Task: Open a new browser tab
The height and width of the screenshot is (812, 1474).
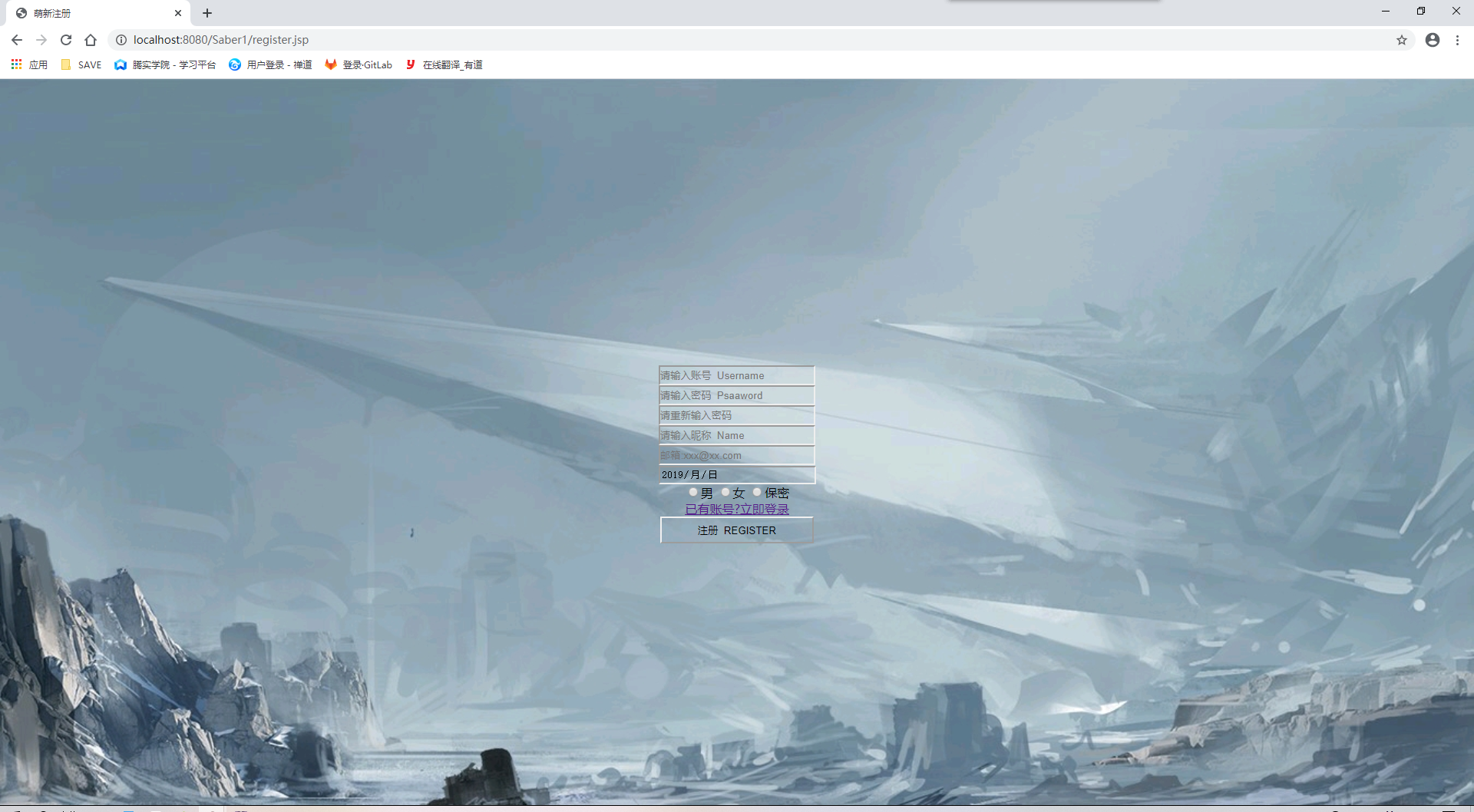Action: (x=207, y=13)
